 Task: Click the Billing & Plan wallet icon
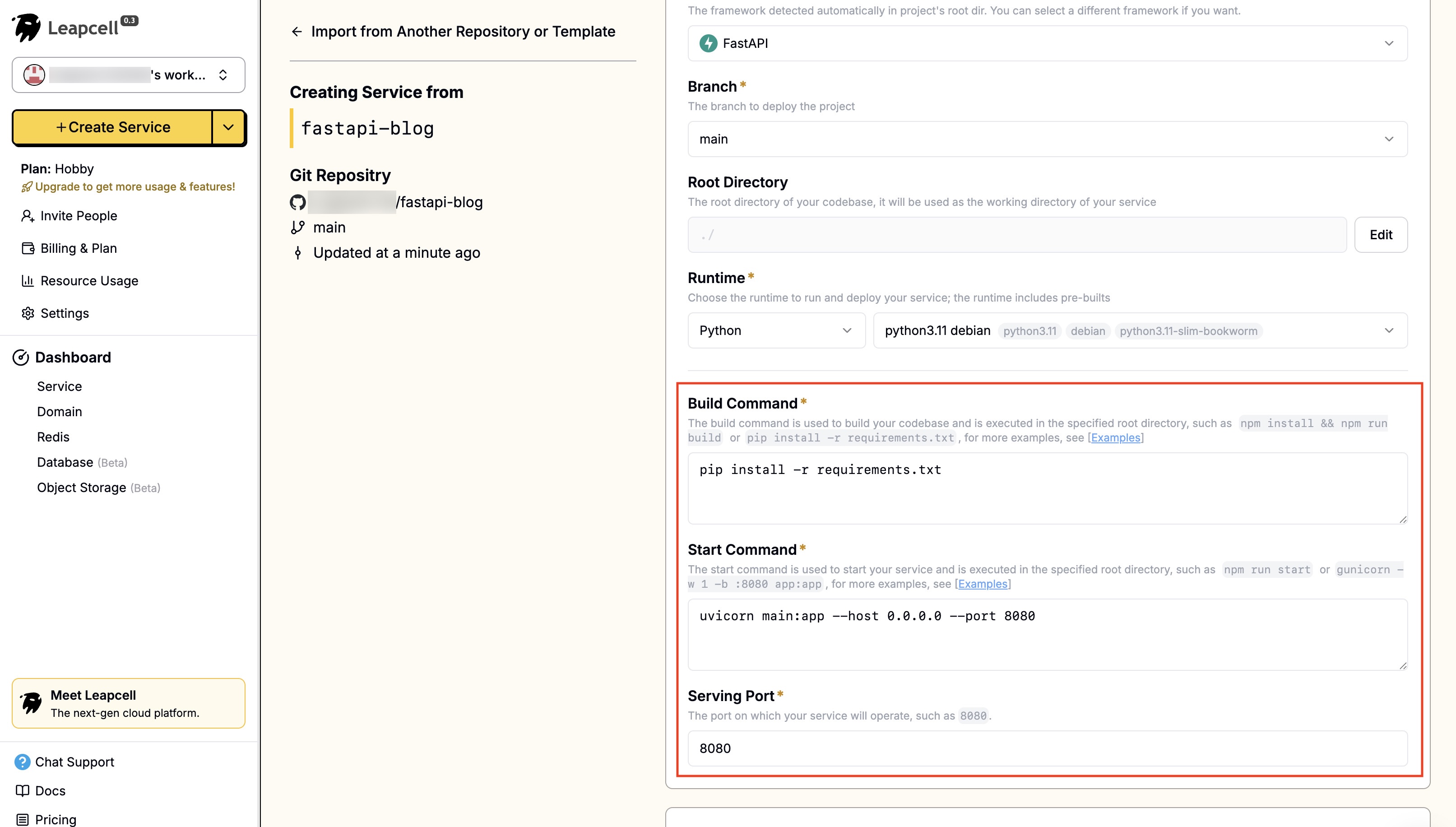pos(27,248)
